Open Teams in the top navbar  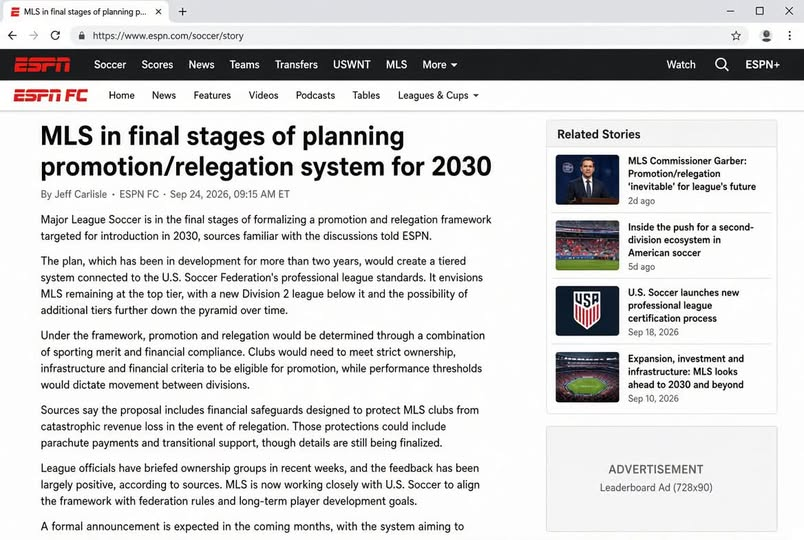pyautogui.click(x=244, y=65)
